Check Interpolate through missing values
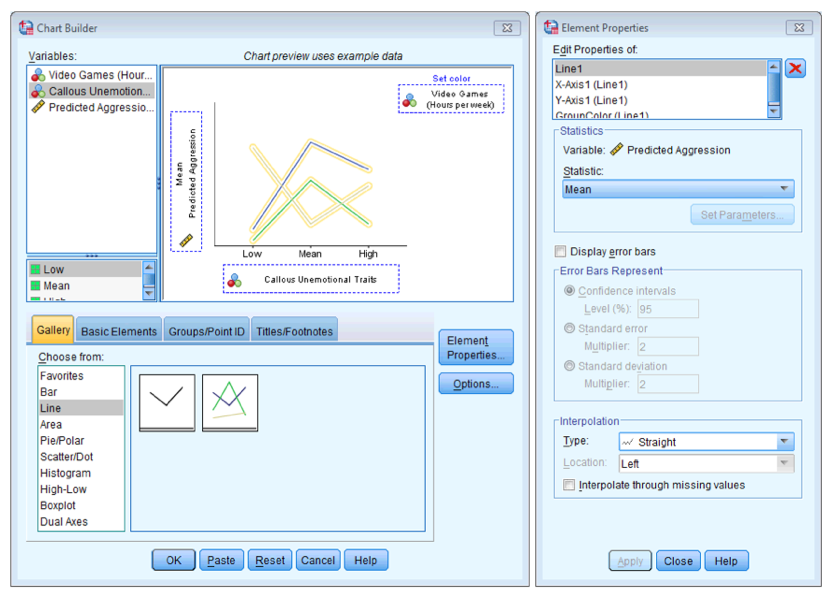831x597 pixels. pos(569,485)
